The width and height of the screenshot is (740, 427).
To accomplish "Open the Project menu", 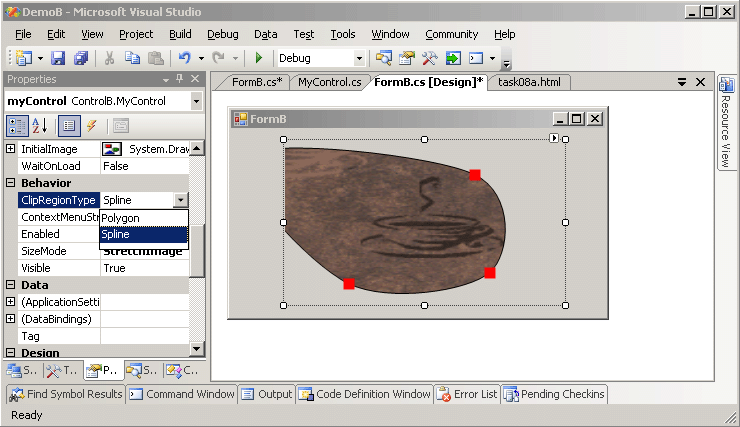I will (136, 34).
